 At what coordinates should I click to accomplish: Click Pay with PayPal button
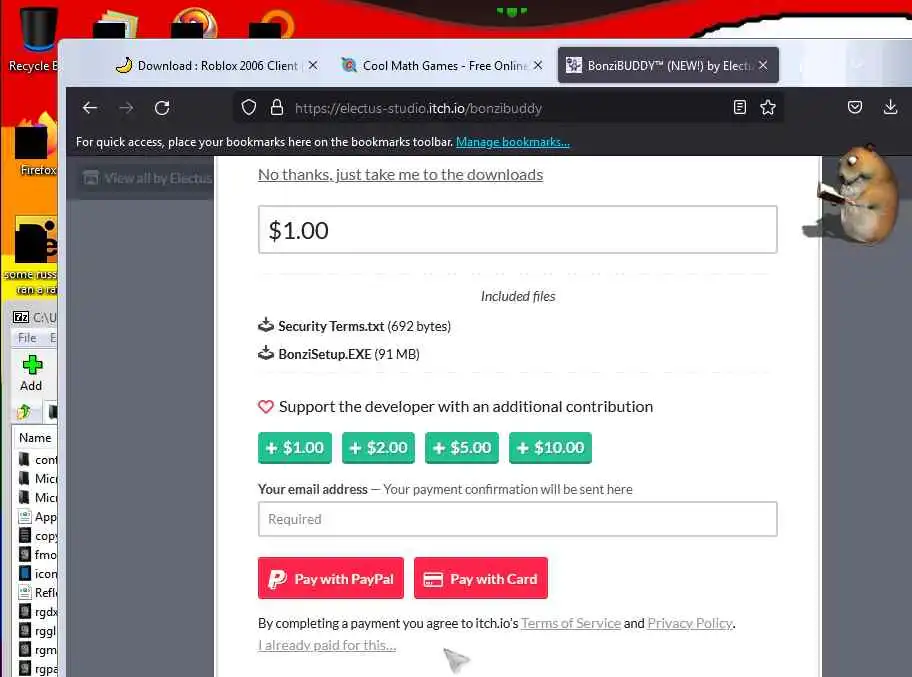(331, 578)
